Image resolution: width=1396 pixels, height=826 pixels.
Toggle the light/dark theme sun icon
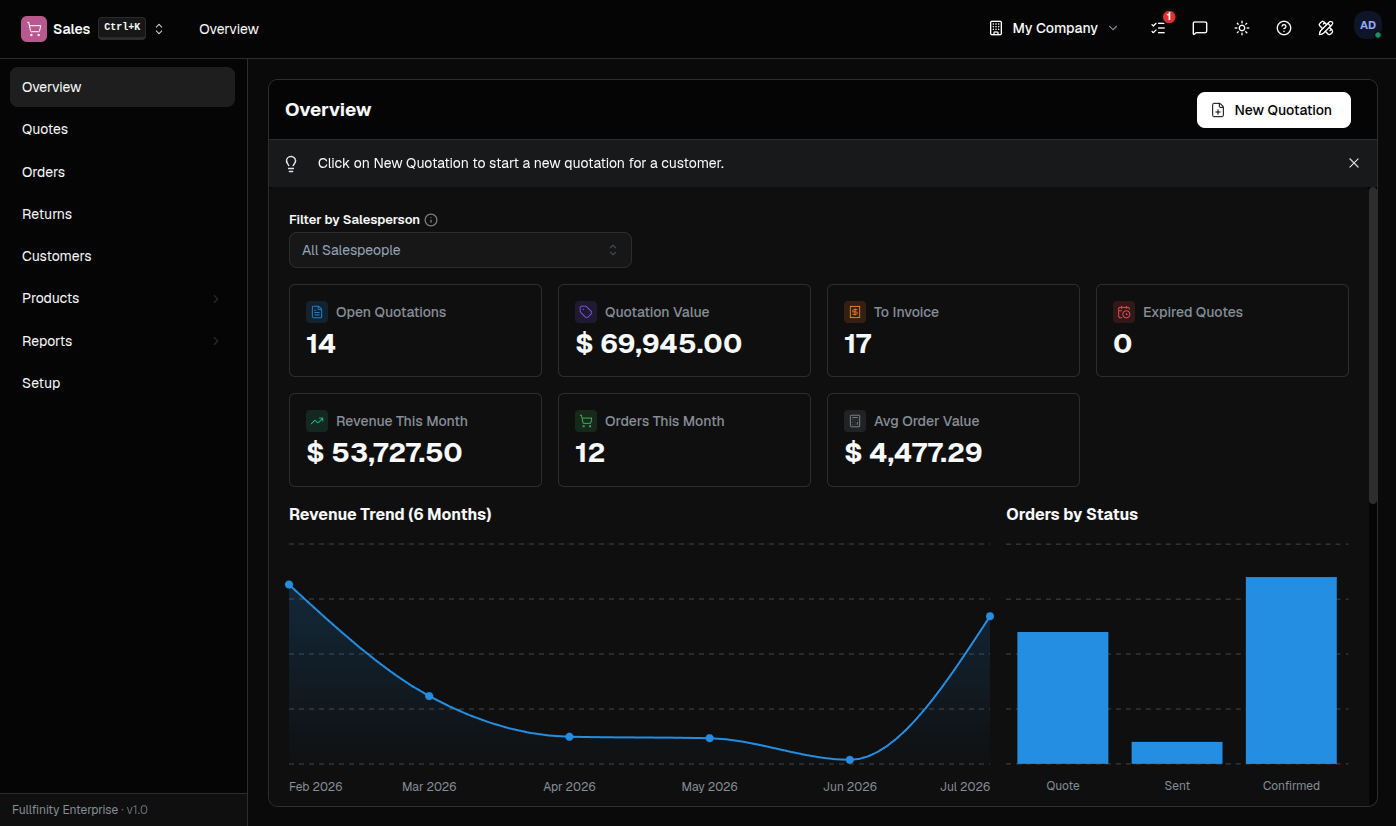point(1242,28)
